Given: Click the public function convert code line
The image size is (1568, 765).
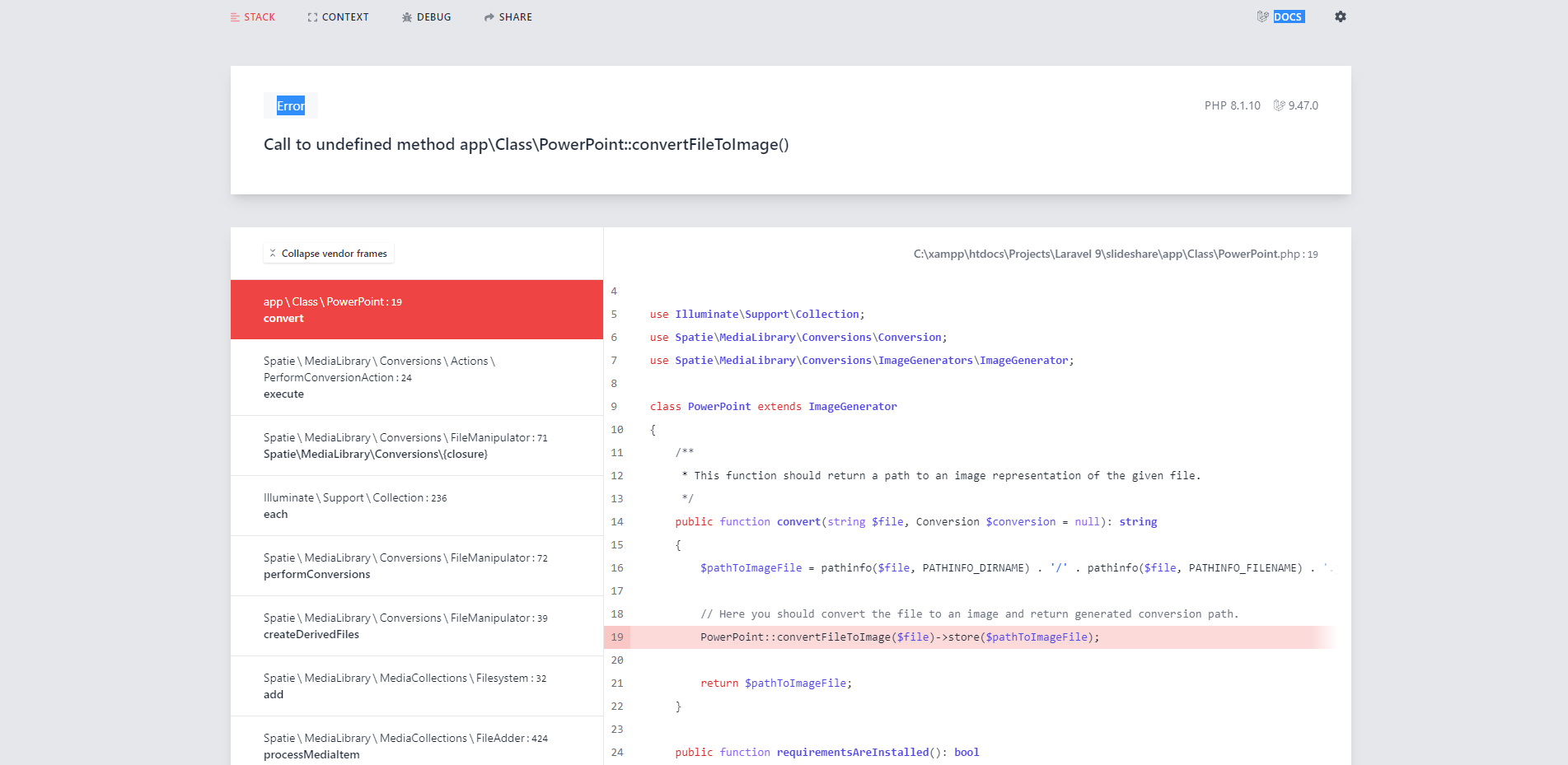Looking at the screenshot, I should click(916, 522).
